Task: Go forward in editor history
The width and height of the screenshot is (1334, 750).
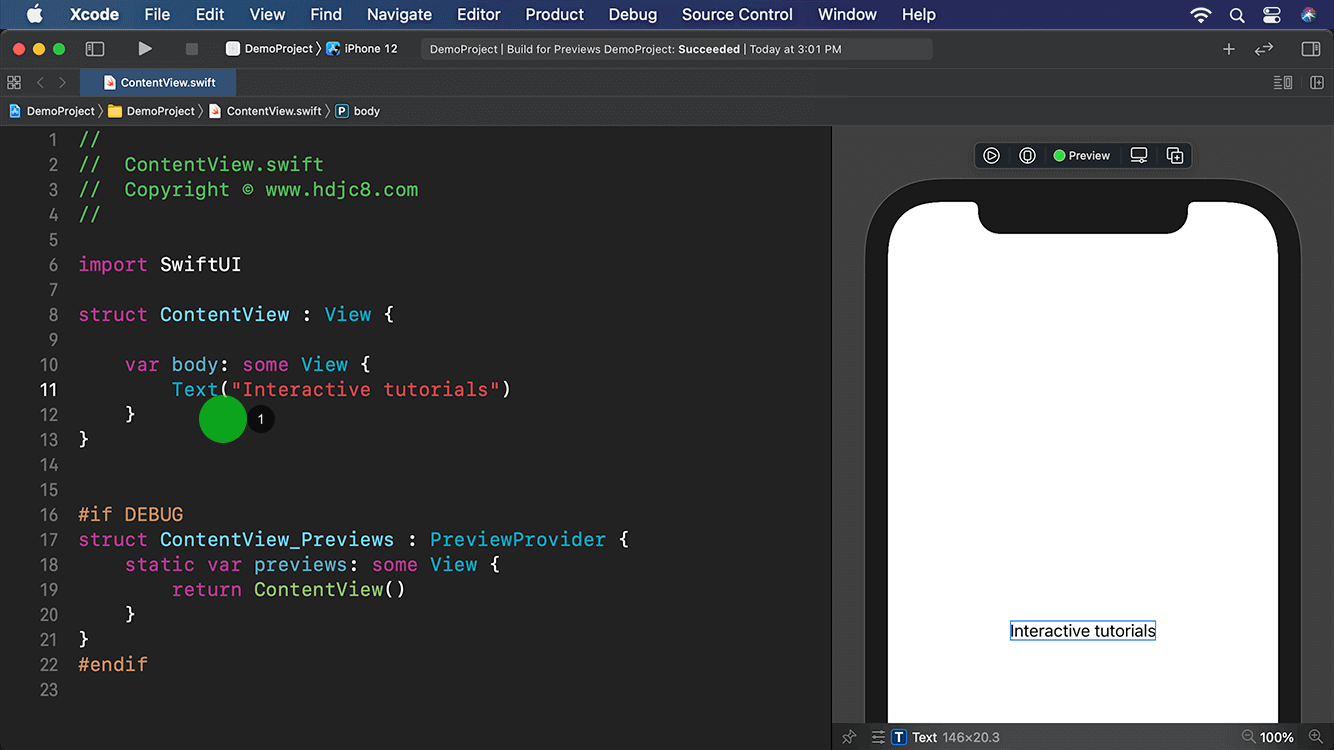Action: 63,83
